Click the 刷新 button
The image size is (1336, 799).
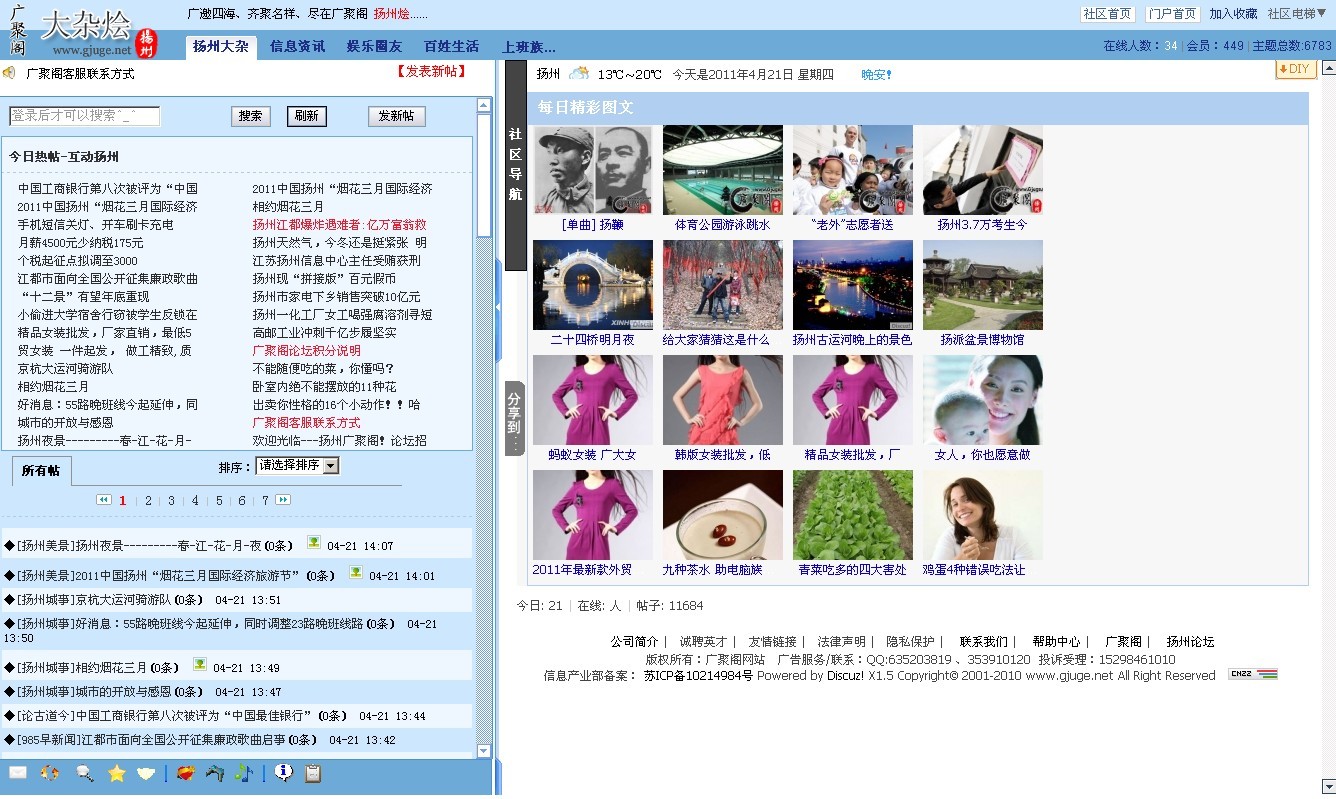307,116
